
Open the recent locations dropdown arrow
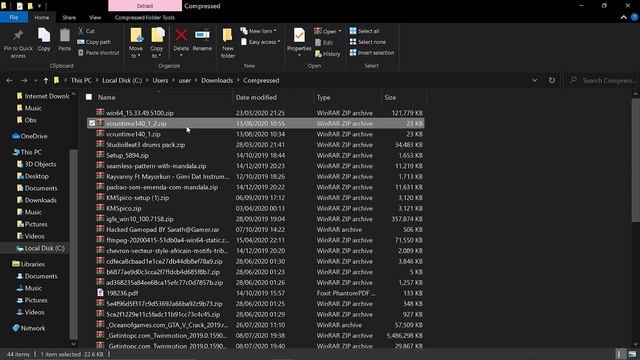coord(36,80)
